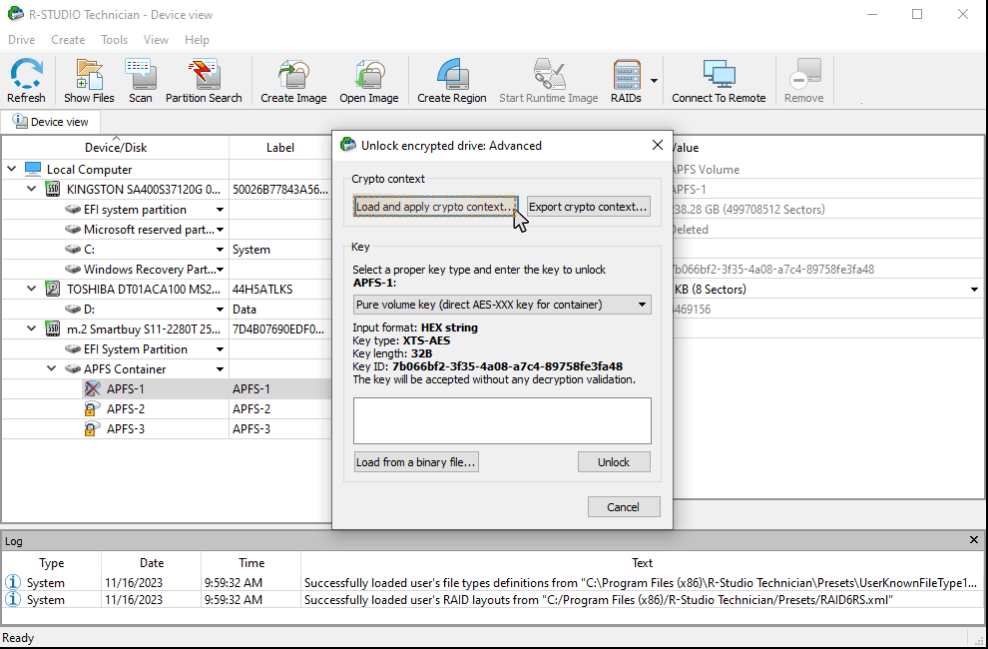Launch Partition Search tool

pyautogui.click(x=204, y=81)
